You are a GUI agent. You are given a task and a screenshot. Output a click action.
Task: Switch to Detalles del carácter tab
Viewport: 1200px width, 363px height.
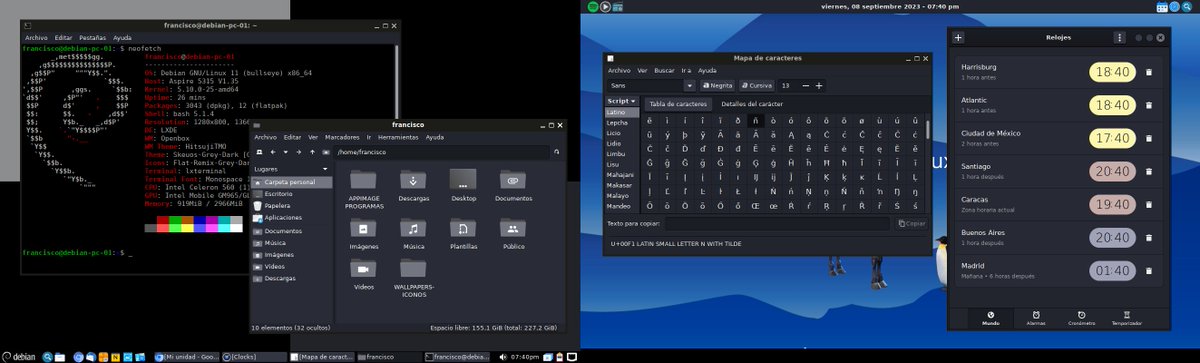tap(752, 104)
